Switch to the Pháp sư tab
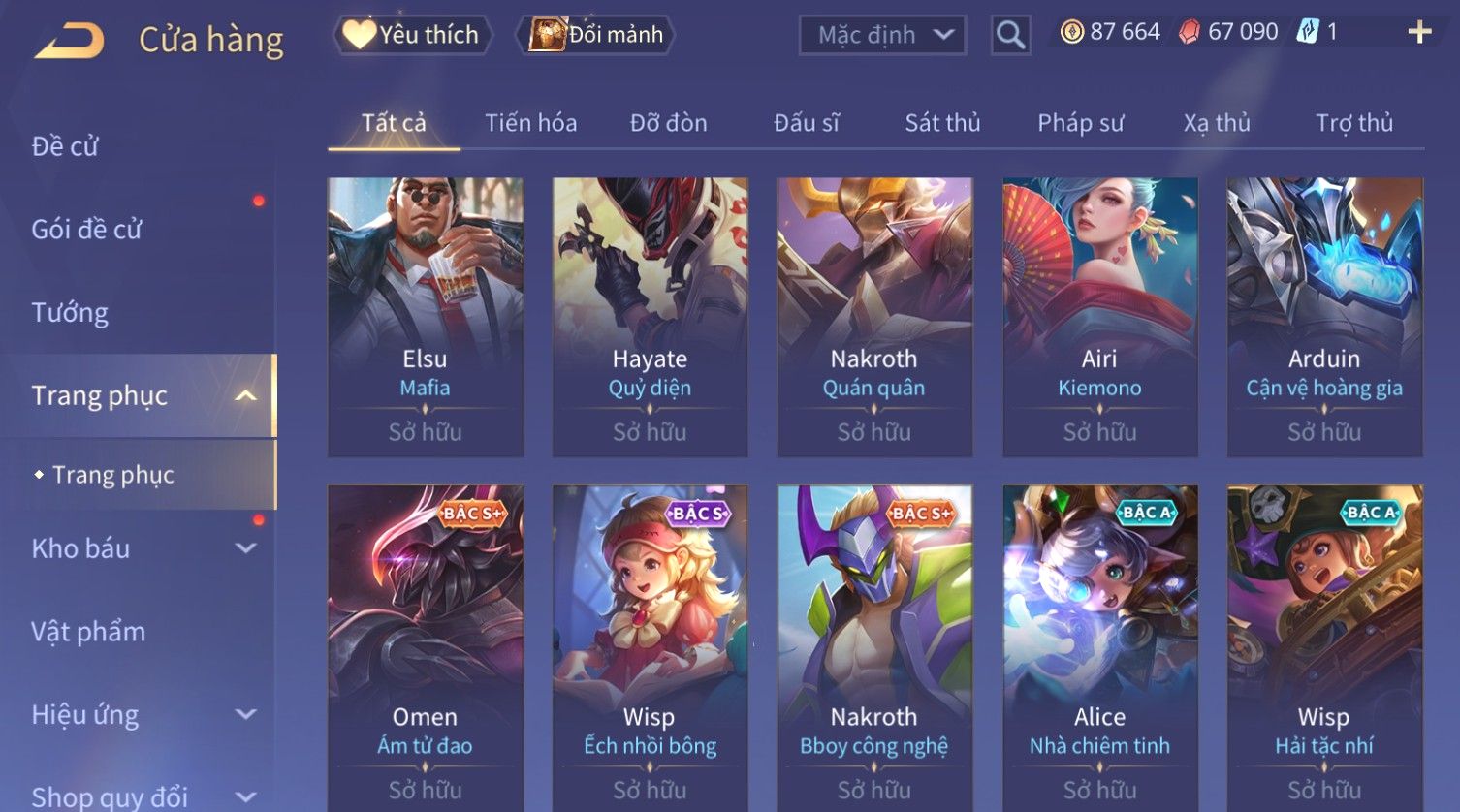Image resolution: width=1460 pixels, height=812 pixels. [1081, 123]
